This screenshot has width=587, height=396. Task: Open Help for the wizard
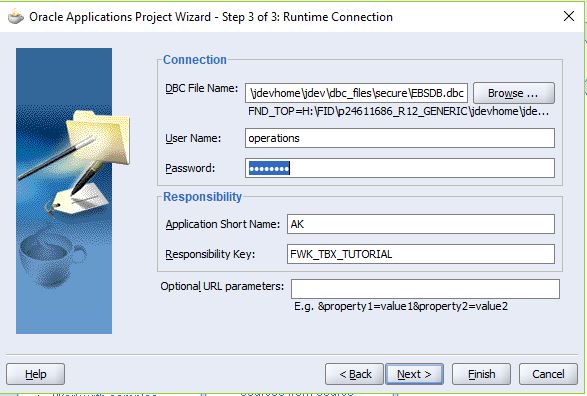pyautogui.click(x=36, y=374)
